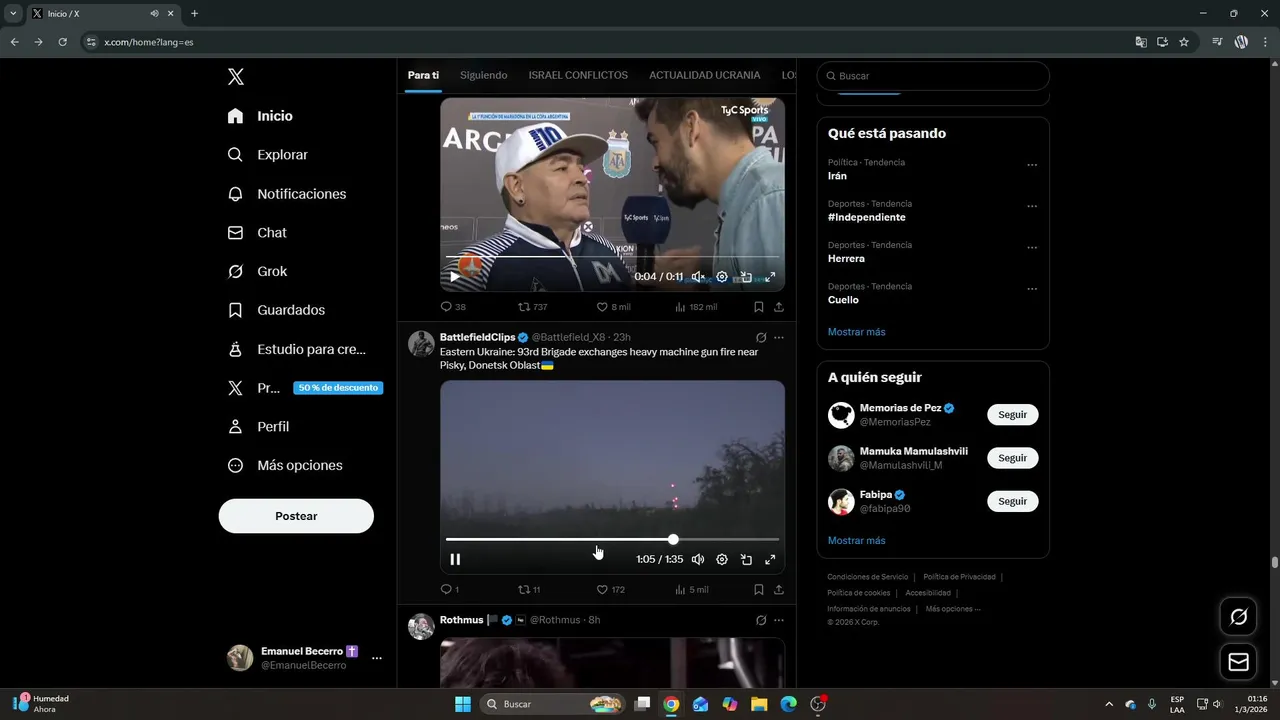
Task: Click the 50 % de descuento badge
Action: tap(338, 388)
